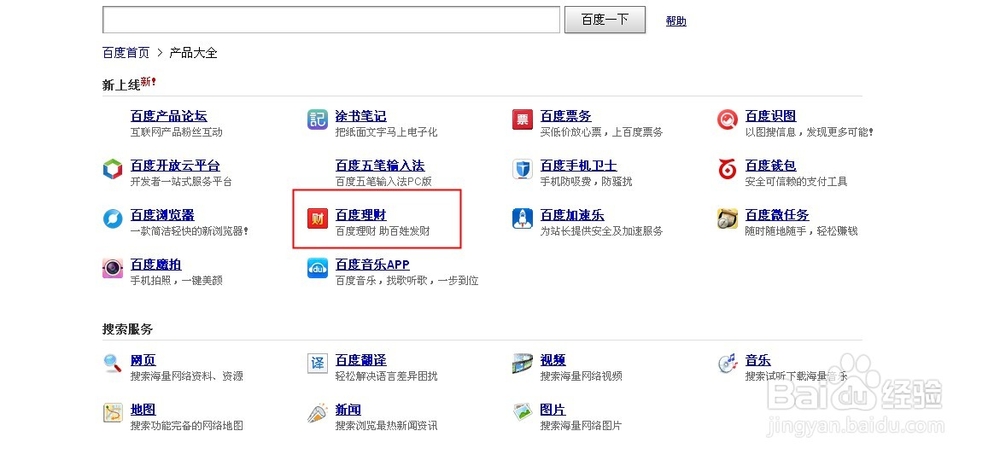1000x460 pixels.
Task: Open the 百度浏览器 link
Action: click(x=162, y=215)
